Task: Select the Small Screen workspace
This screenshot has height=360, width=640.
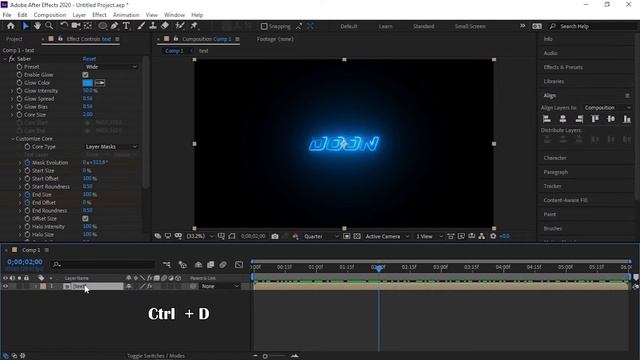Action: [470, 26]
